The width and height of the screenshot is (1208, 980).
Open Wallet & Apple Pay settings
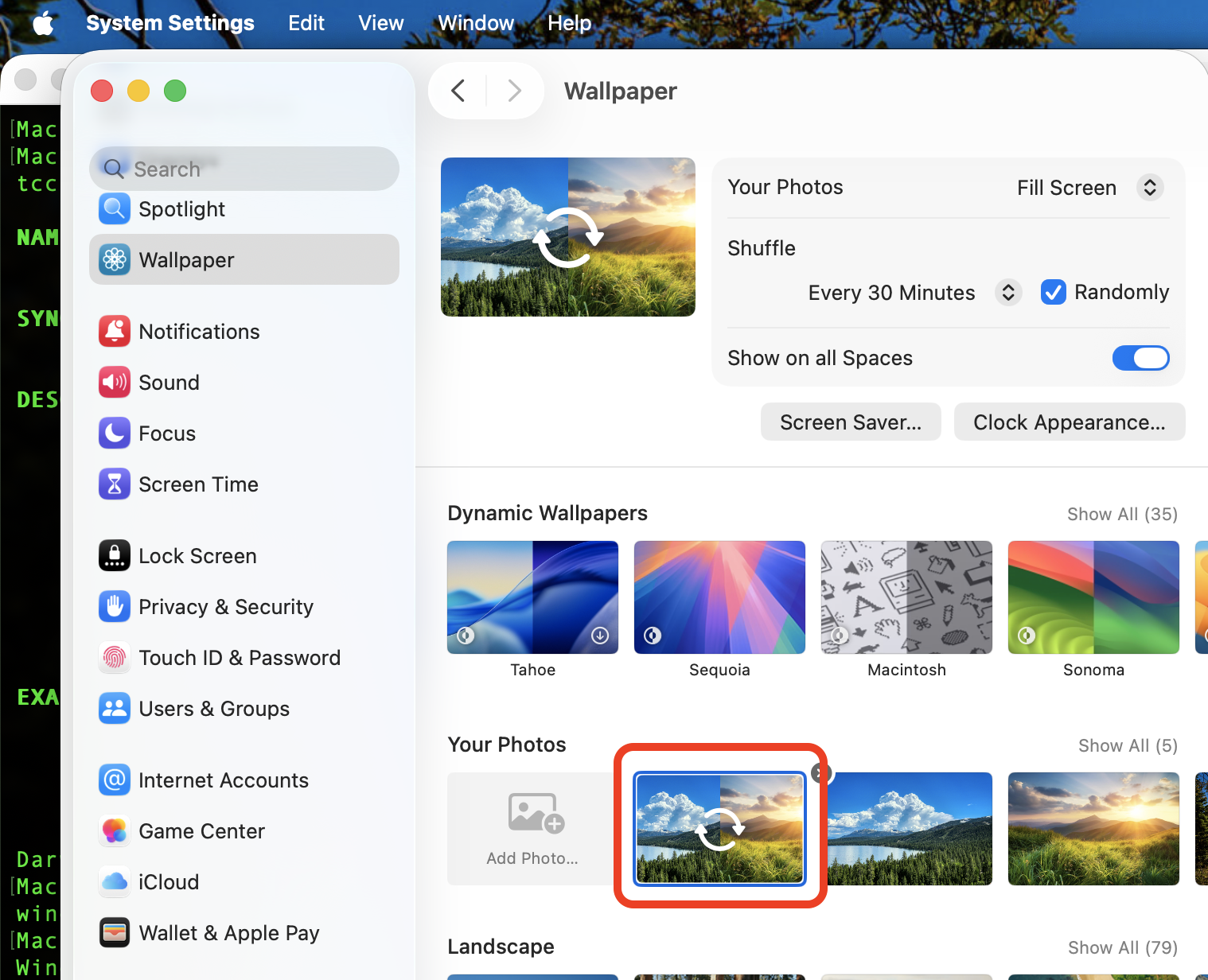point(244,933)
